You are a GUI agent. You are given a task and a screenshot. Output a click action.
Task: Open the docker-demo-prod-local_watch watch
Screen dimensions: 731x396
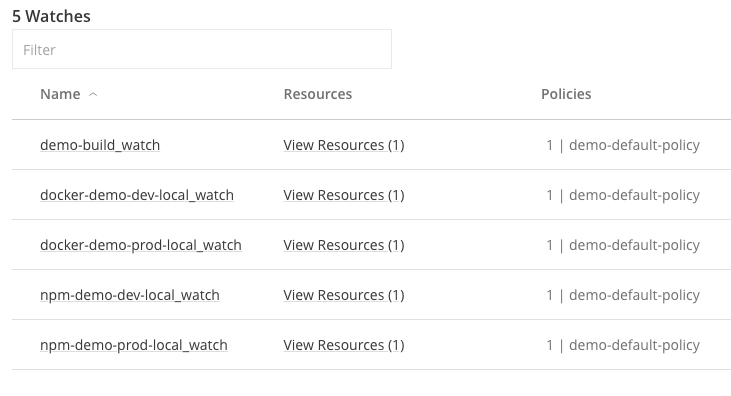point(141,245)
